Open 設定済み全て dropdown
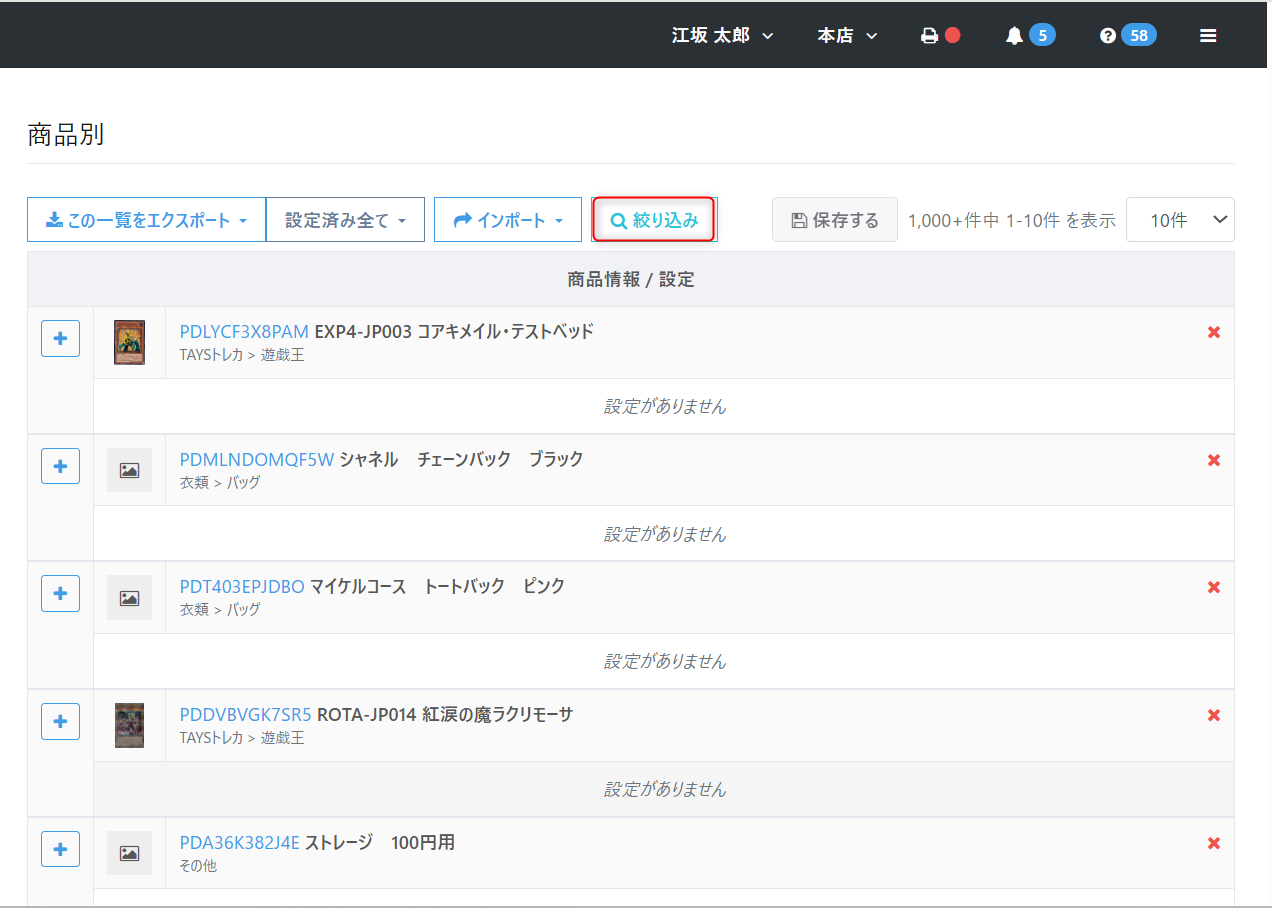The height and width of the screenshot is (908, 1272). pyautogui.click(x=345, y=220)
